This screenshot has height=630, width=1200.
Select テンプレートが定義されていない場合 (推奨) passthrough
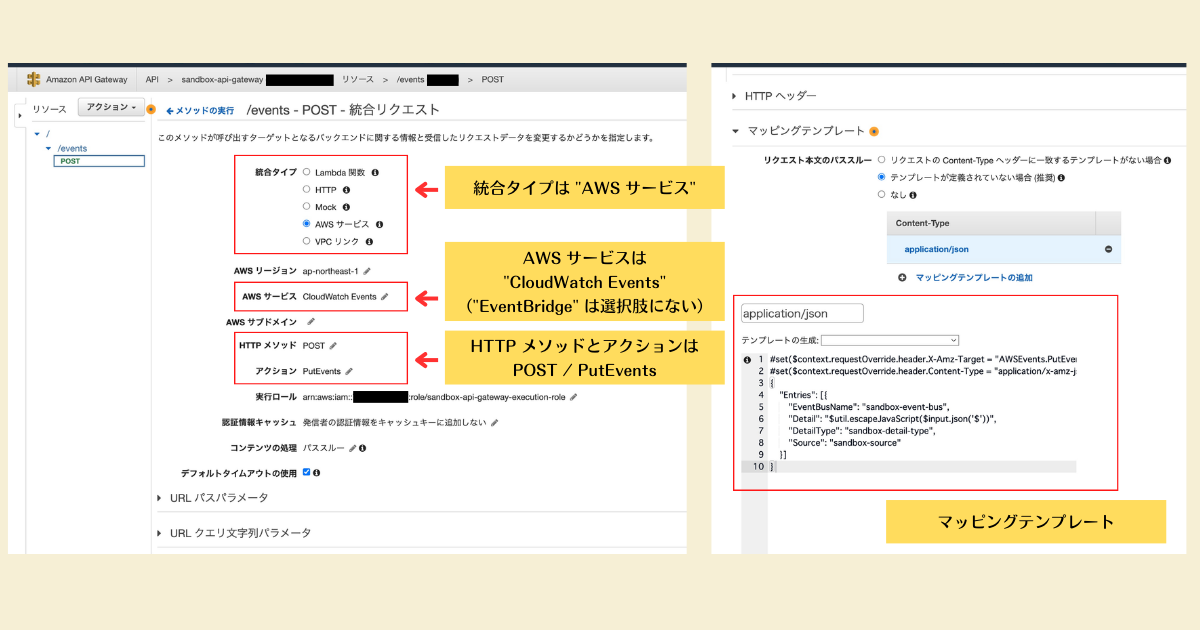pyautogui.click(x=881, y=177)
